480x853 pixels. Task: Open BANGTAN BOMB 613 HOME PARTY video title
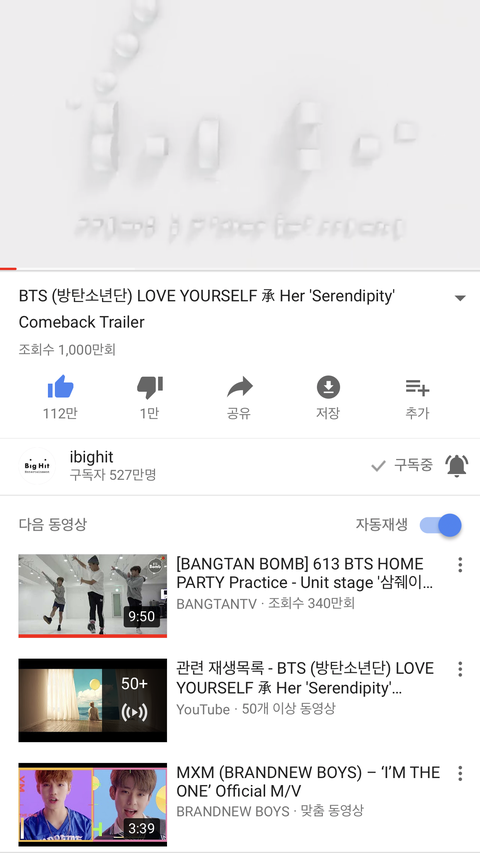pyautogui.click(x=305, y=573)
